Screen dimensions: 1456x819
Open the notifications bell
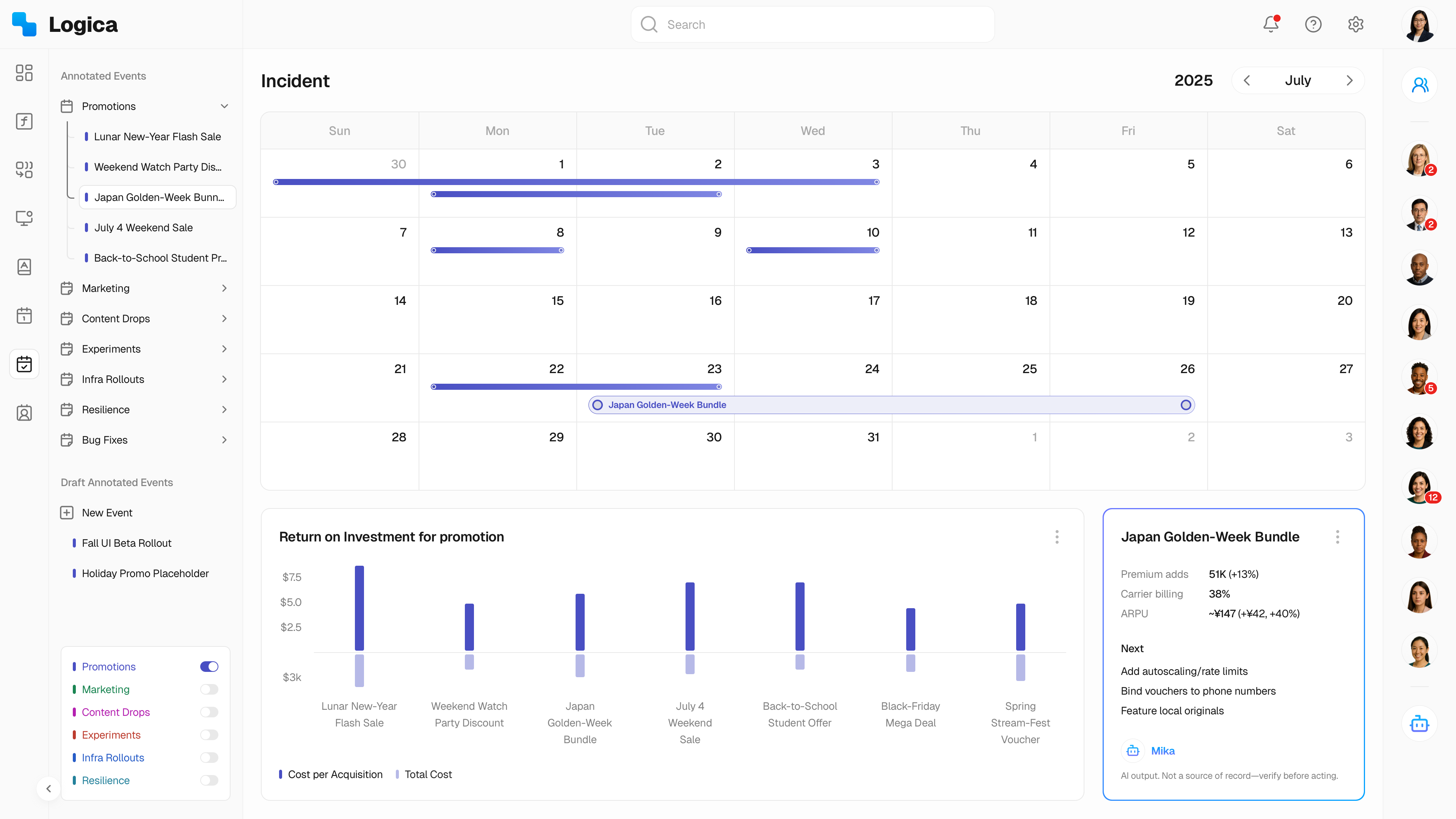click(1270, 24)
